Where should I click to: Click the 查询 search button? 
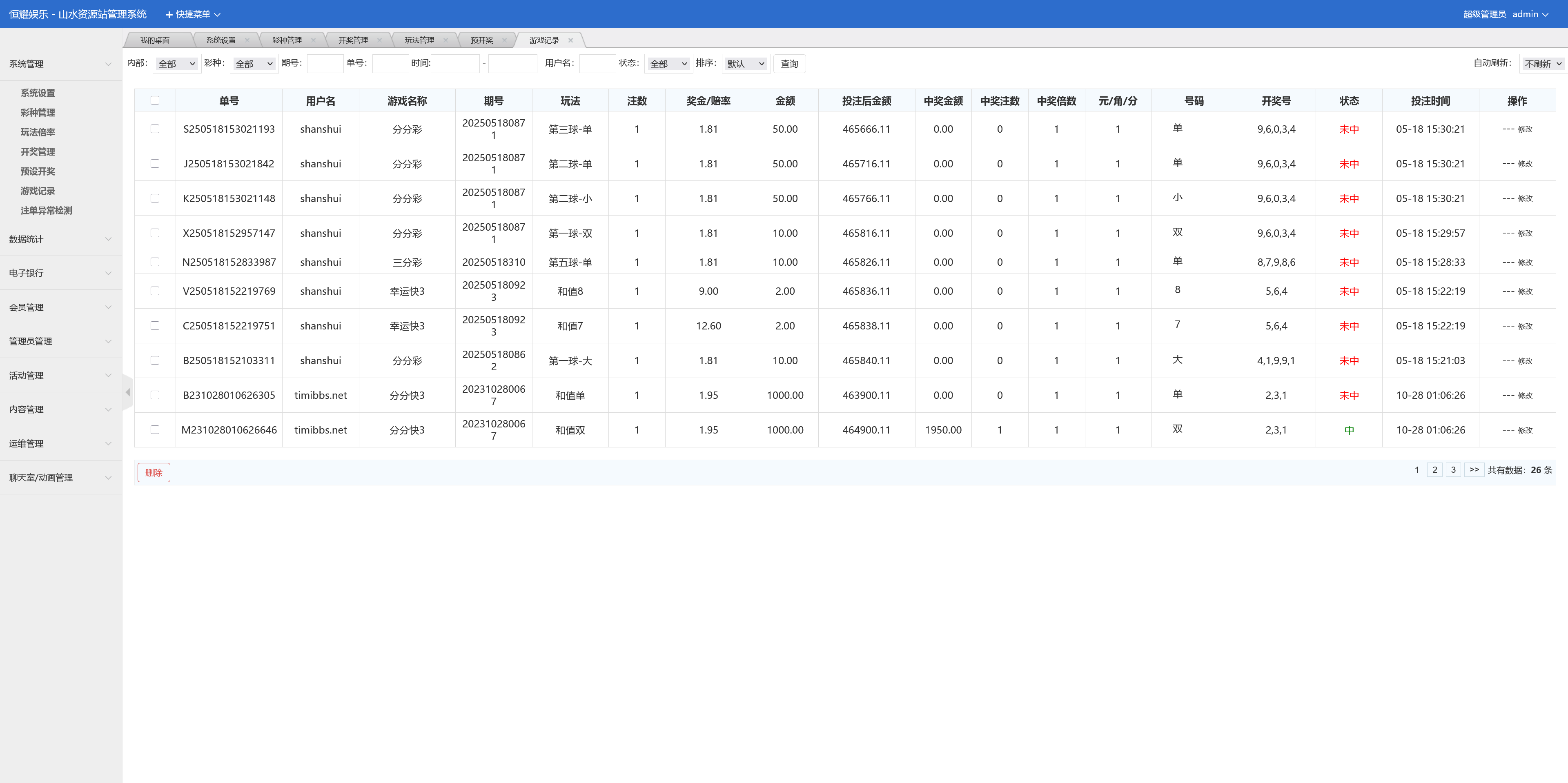click(789, 63)
